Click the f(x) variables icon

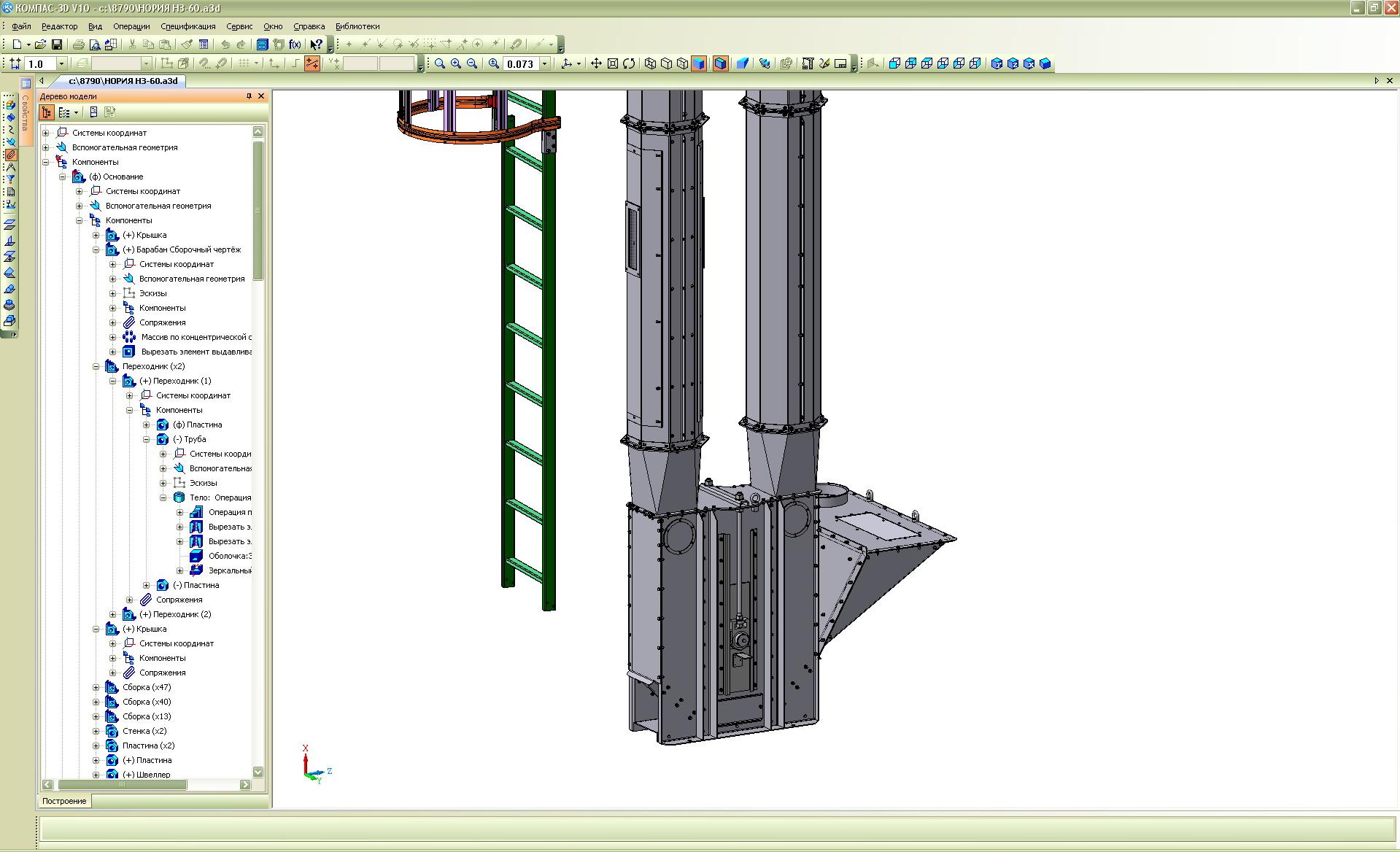point(295,44)
